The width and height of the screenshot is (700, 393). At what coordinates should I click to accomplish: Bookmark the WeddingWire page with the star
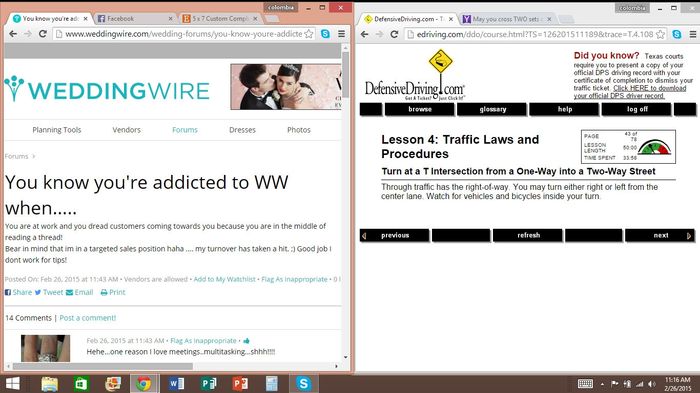click(308, 34)
